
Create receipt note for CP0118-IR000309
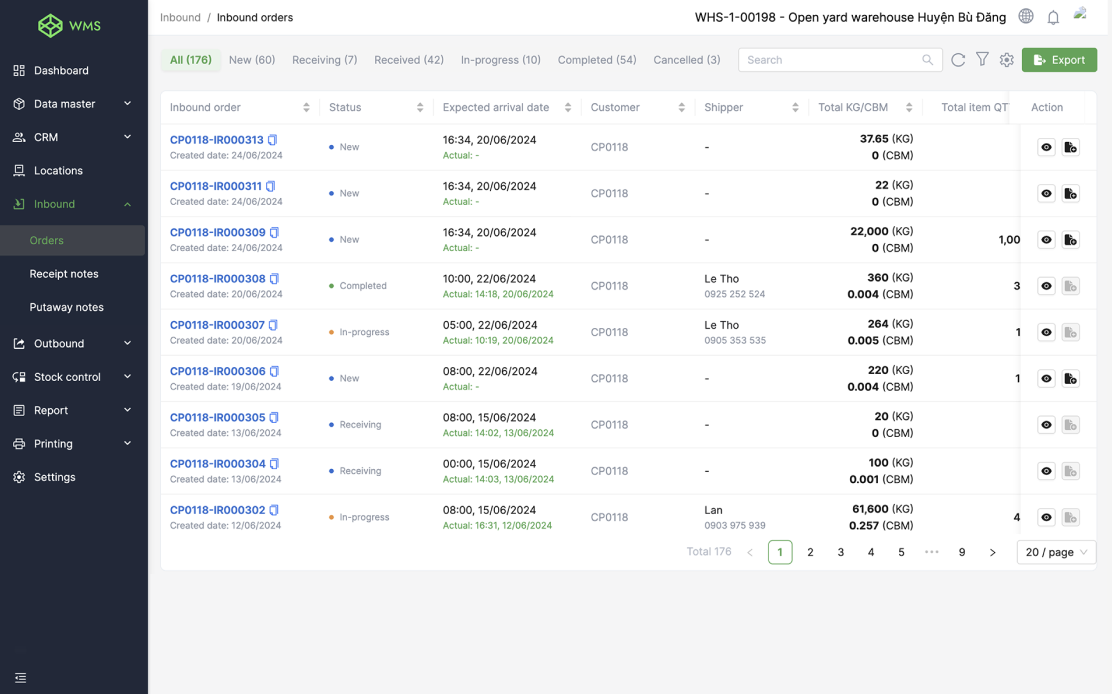(x=1070, y=240)
